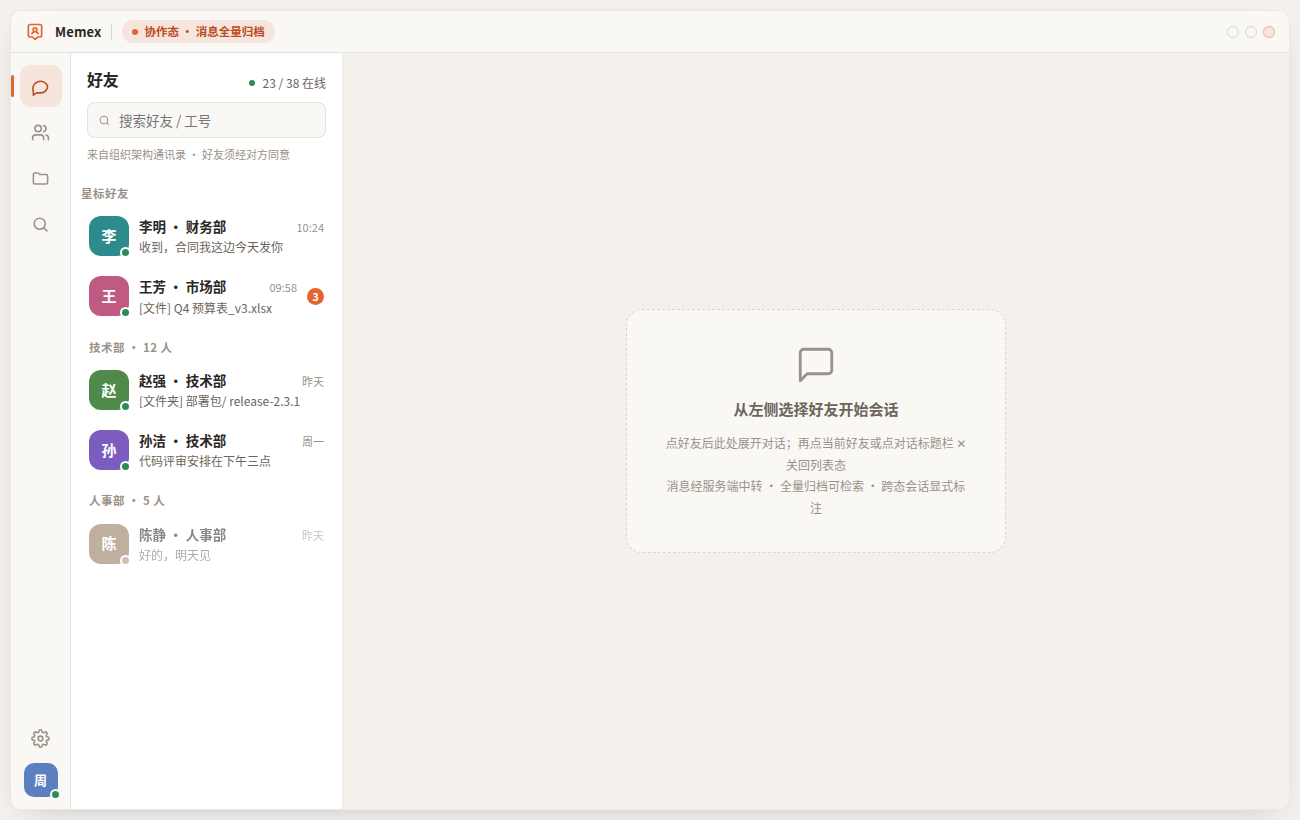
Task: Click magnifier icon inside friend search box
Action: click(104, 120)
